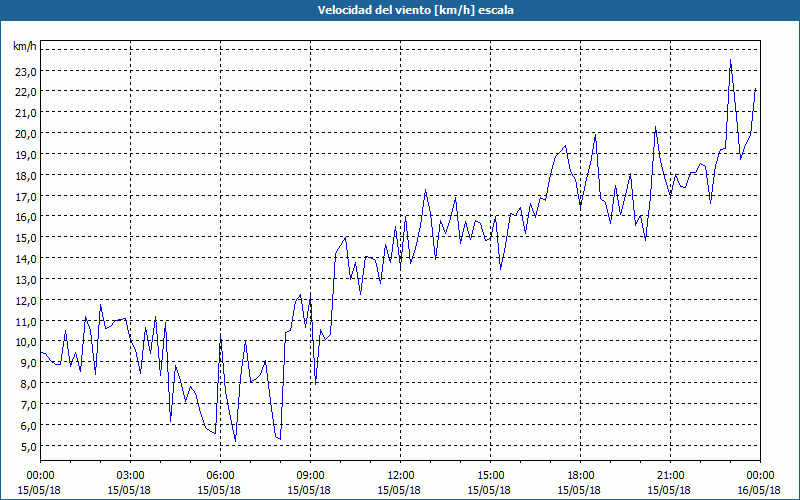Image resolution: width=800 pixels, height=500 pixels.
Task: Click the 13,0 value on the Y axis
Action: [26, 280]
